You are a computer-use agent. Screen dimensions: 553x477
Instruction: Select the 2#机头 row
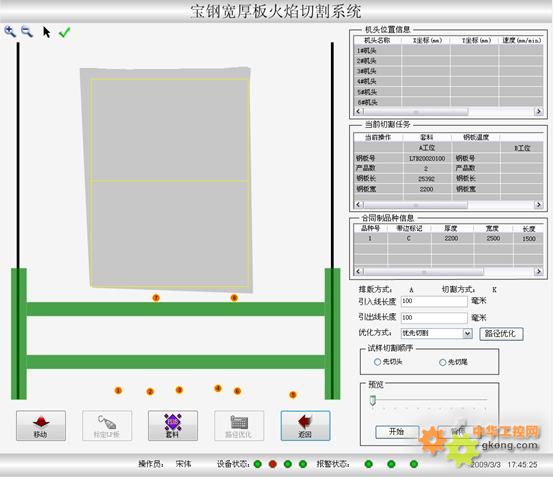[448, 61]
